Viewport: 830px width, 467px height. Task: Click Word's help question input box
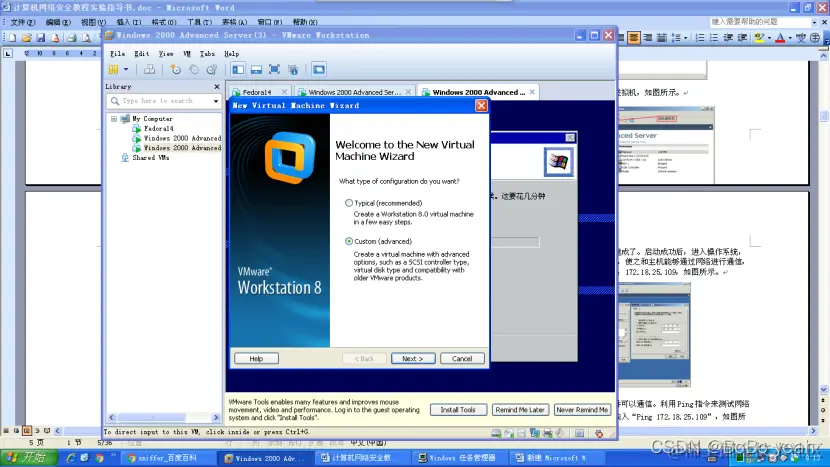click(x=760, y=22)
